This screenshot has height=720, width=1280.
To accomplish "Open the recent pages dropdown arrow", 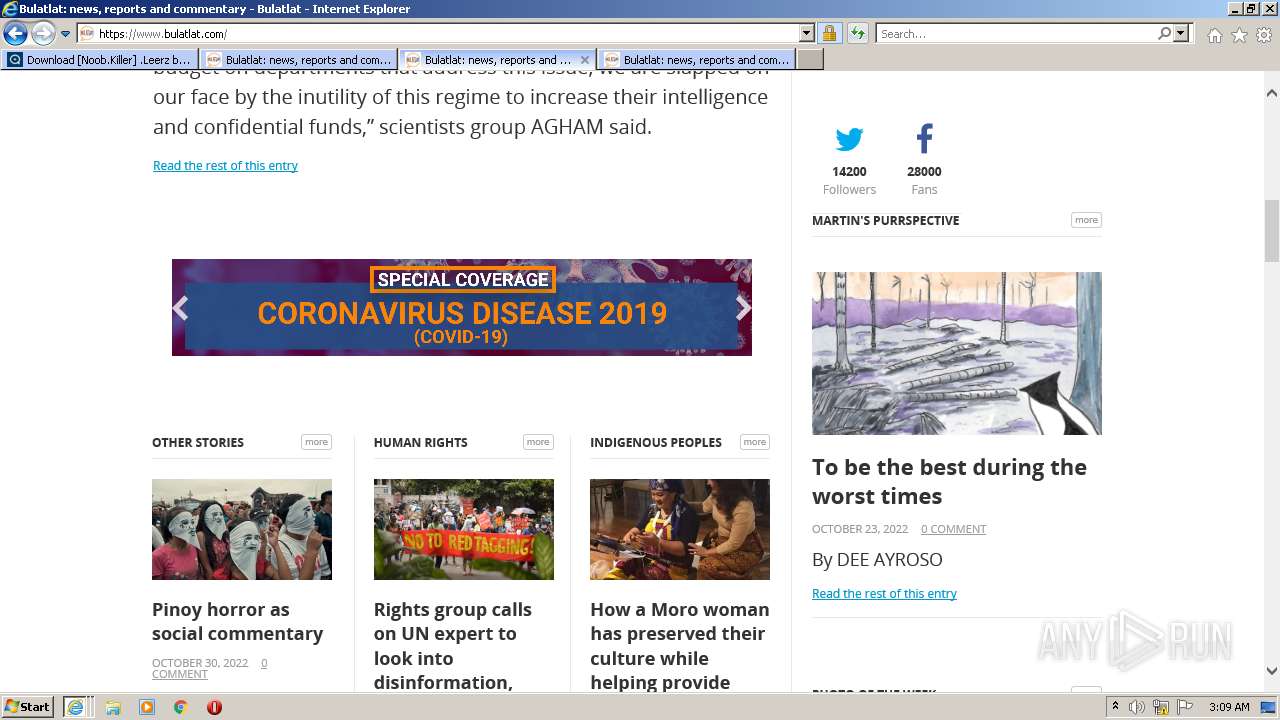I will click(66, 34).
